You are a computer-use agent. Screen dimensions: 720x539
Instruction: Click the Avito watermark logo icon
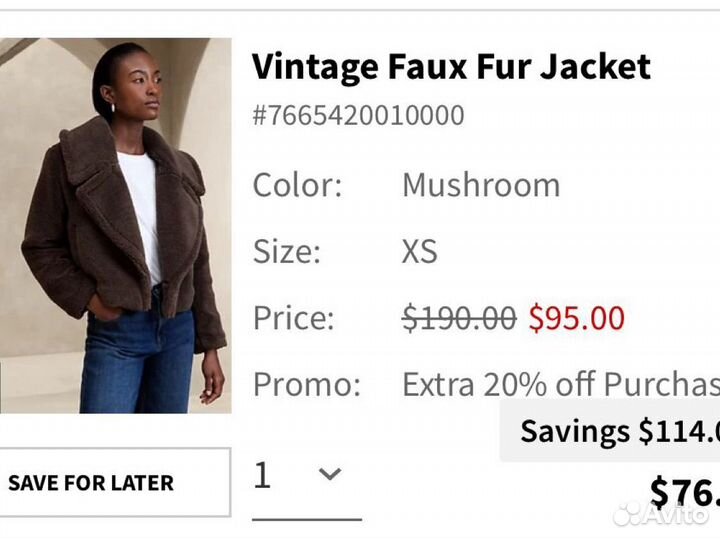point(628,514)
